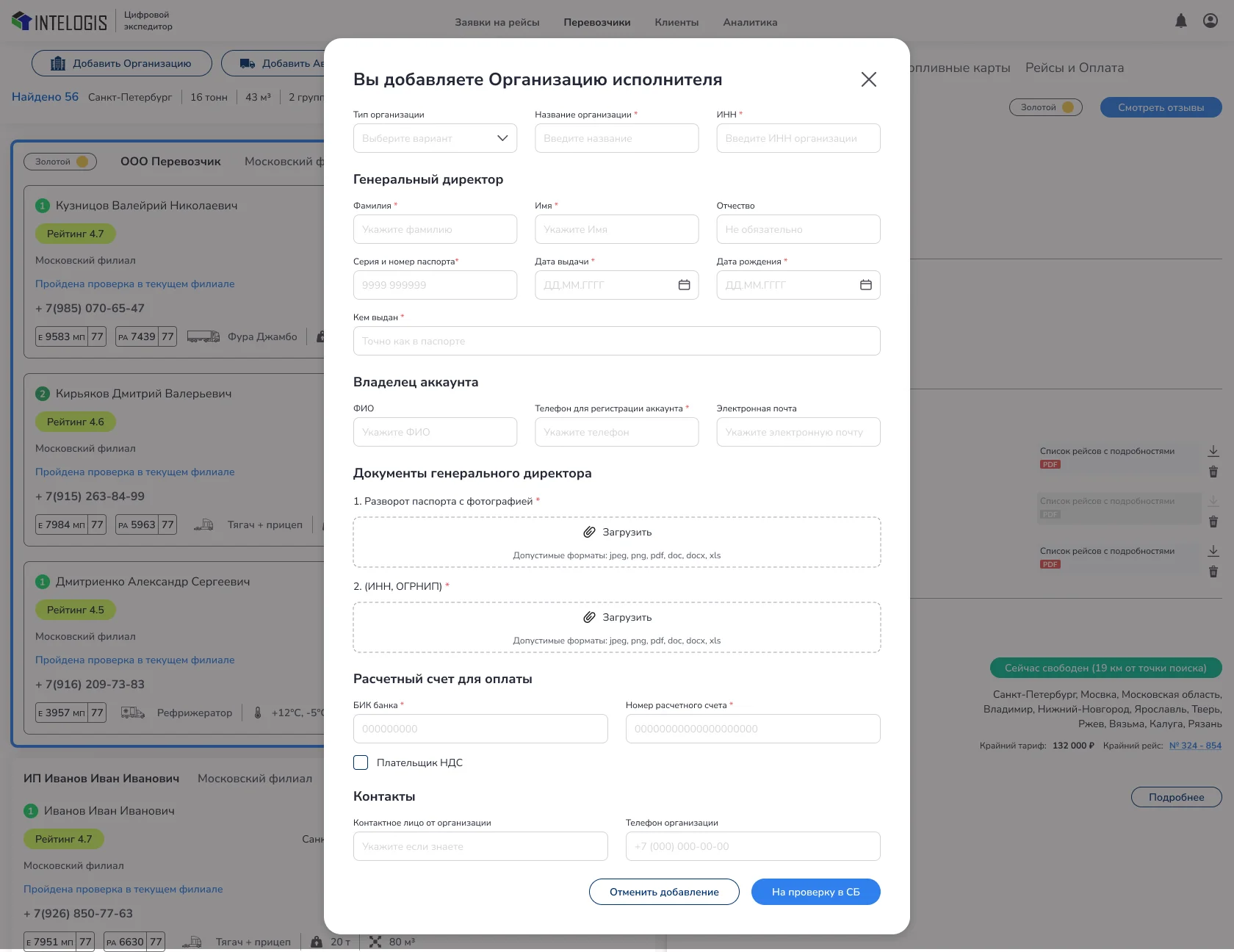1234x952 pixels.
Task: Download third 'Список рейсов' PDF
Action: [1213, 550]
